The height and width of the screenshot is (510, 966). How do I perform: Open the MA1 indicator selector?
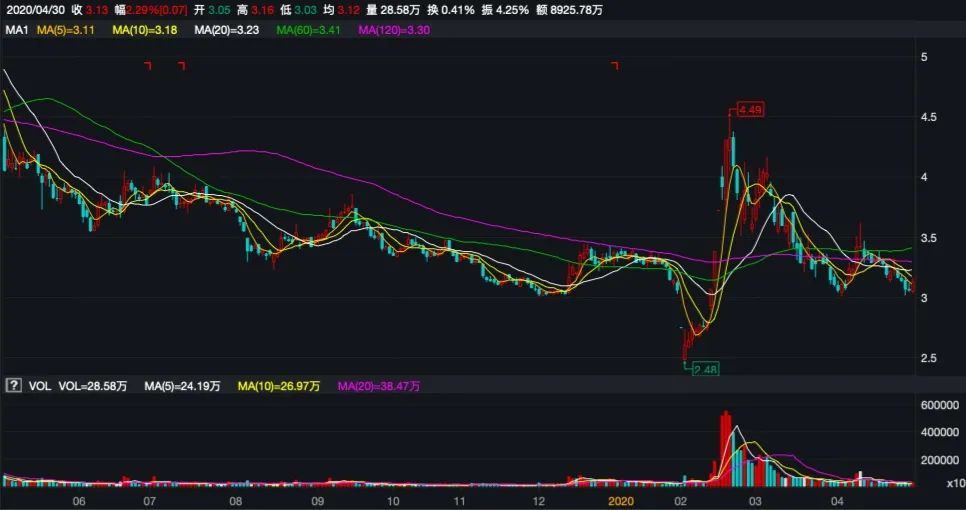(x=16, y=31)
